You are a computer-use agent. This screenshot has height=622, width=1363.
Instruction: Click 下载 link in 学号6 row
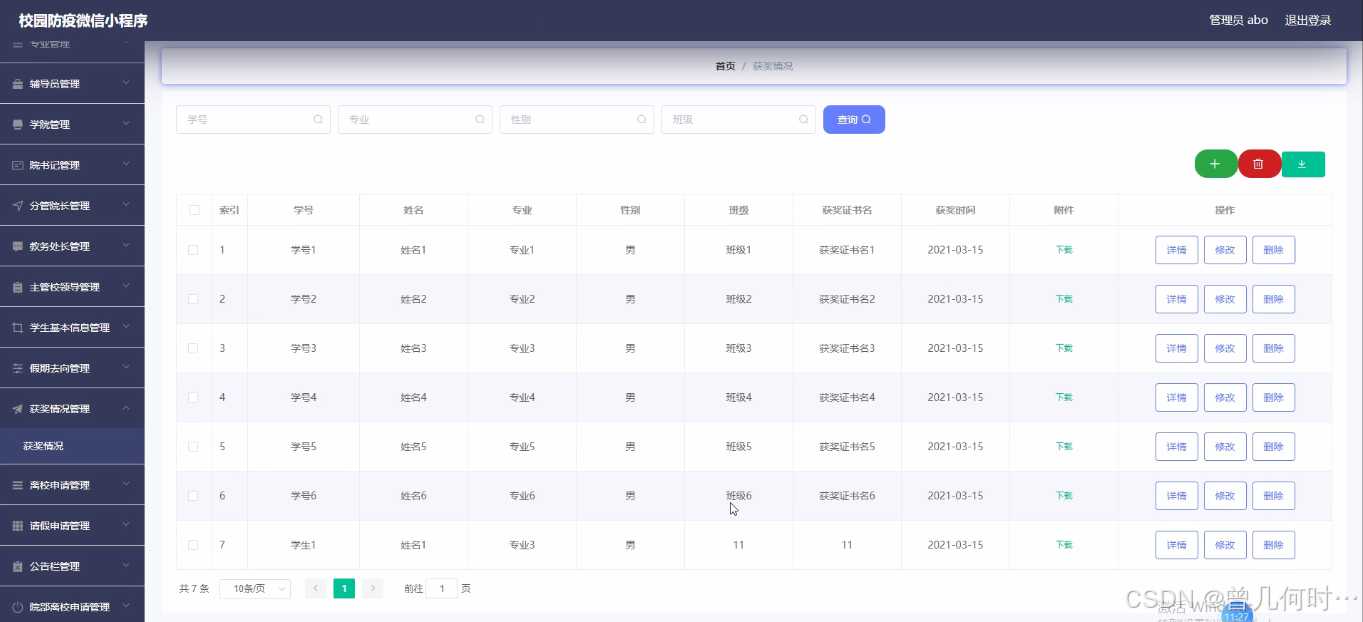(x=1064, y=496)
